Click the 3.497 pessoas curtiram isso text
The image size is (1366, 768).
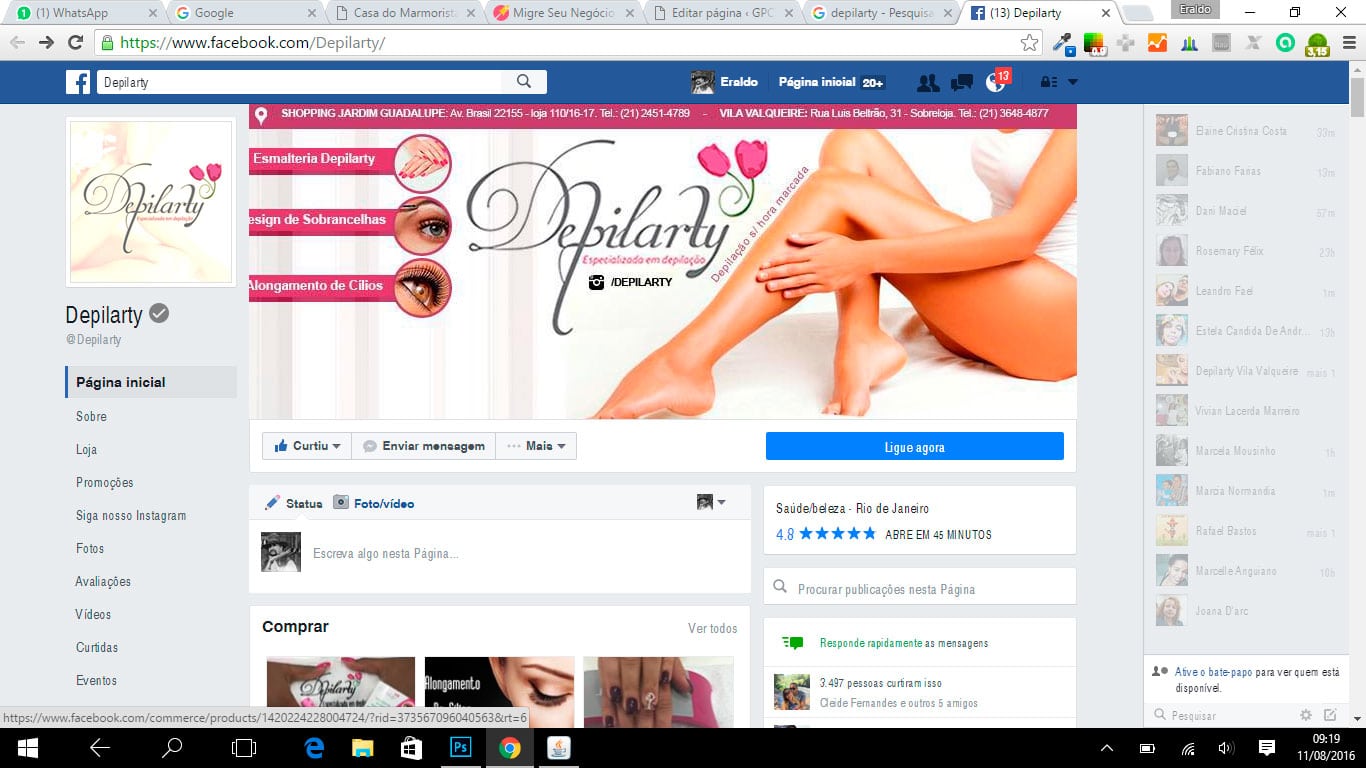pos(880,683)
